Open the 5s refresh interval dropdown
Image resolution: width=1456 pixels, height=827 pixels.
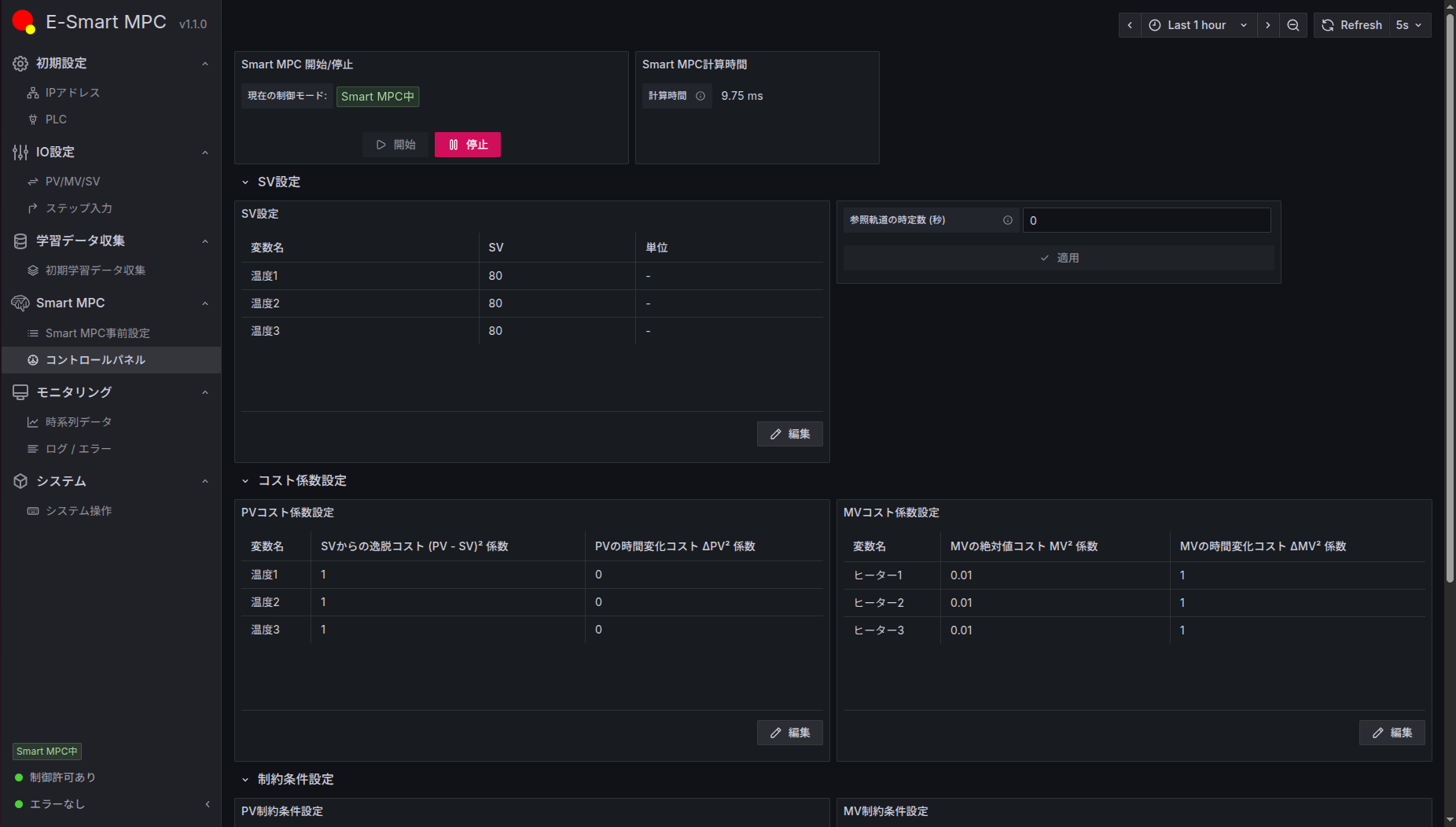pyautogui.click(x=1409, y=25)
